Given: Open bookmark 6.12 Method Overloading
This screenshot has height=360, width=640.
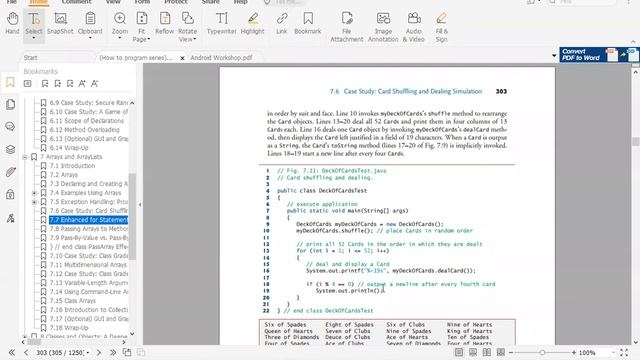Looking at the screenshot, I should pos(84,130).
